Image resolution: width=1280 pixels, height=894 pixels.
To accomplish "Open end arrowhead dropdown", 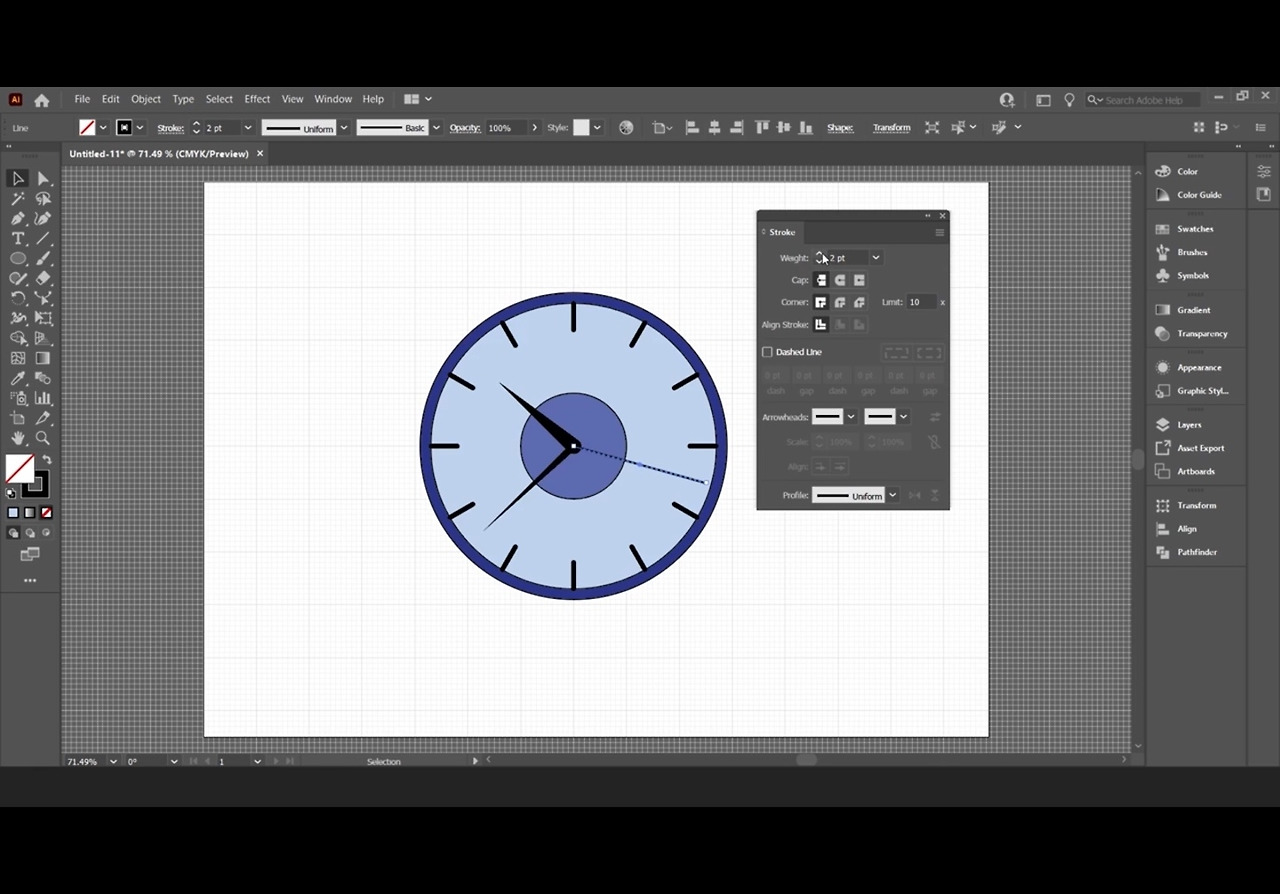I will pyautogui.click(x=903, y=417).
